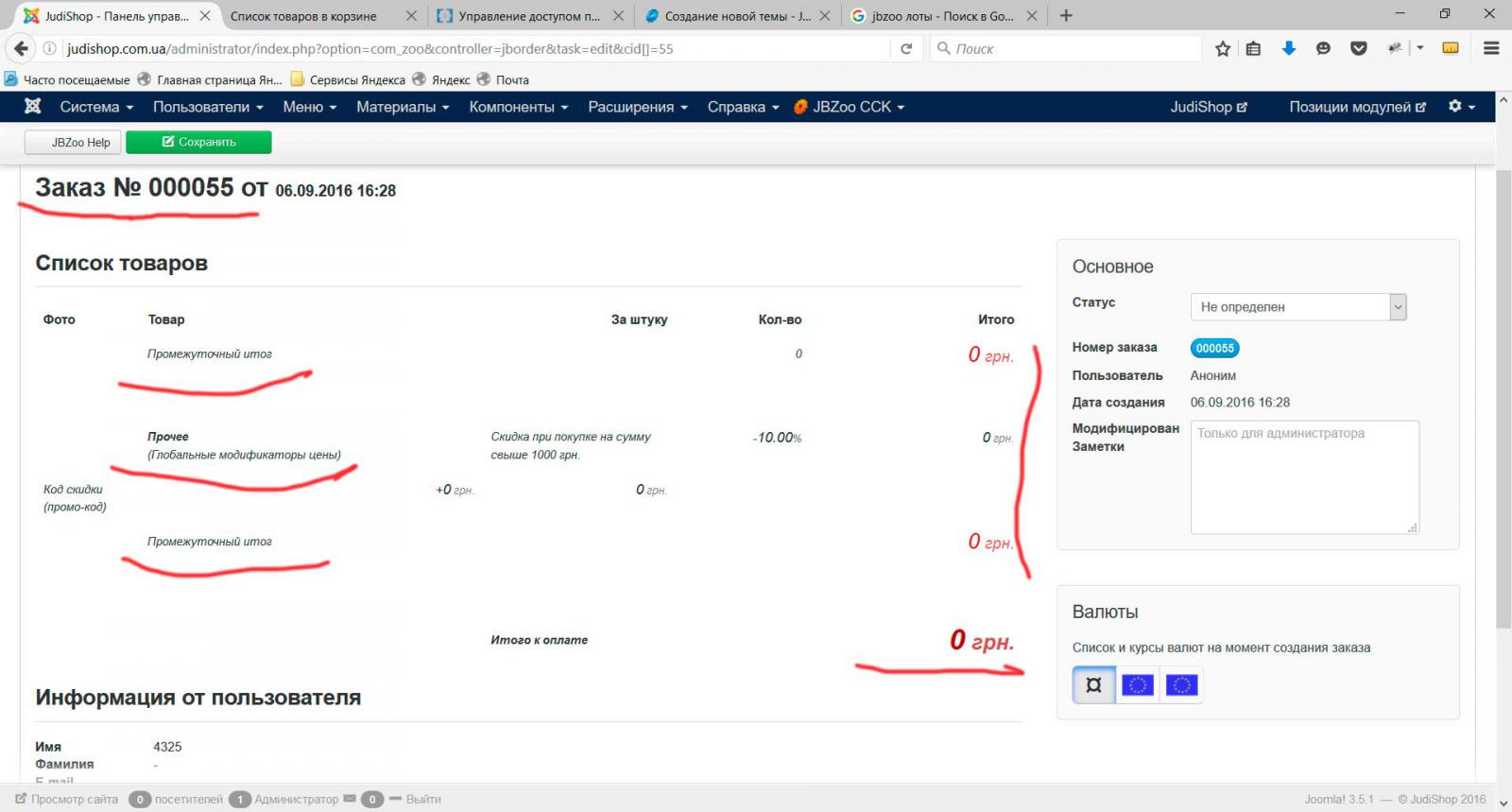Show bookmarks list icon in toolbar
This screenshot has width=1512, height=812.
coord(1253,48)
